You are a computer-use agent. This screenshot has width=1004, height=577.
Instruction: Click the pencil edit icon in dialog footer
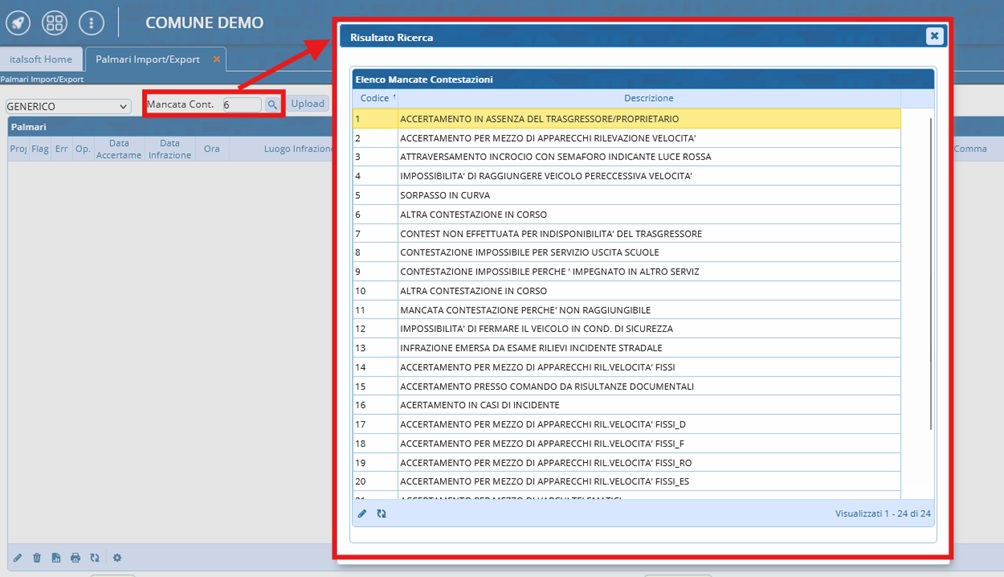pyautogui.click(x=363, y=513)
